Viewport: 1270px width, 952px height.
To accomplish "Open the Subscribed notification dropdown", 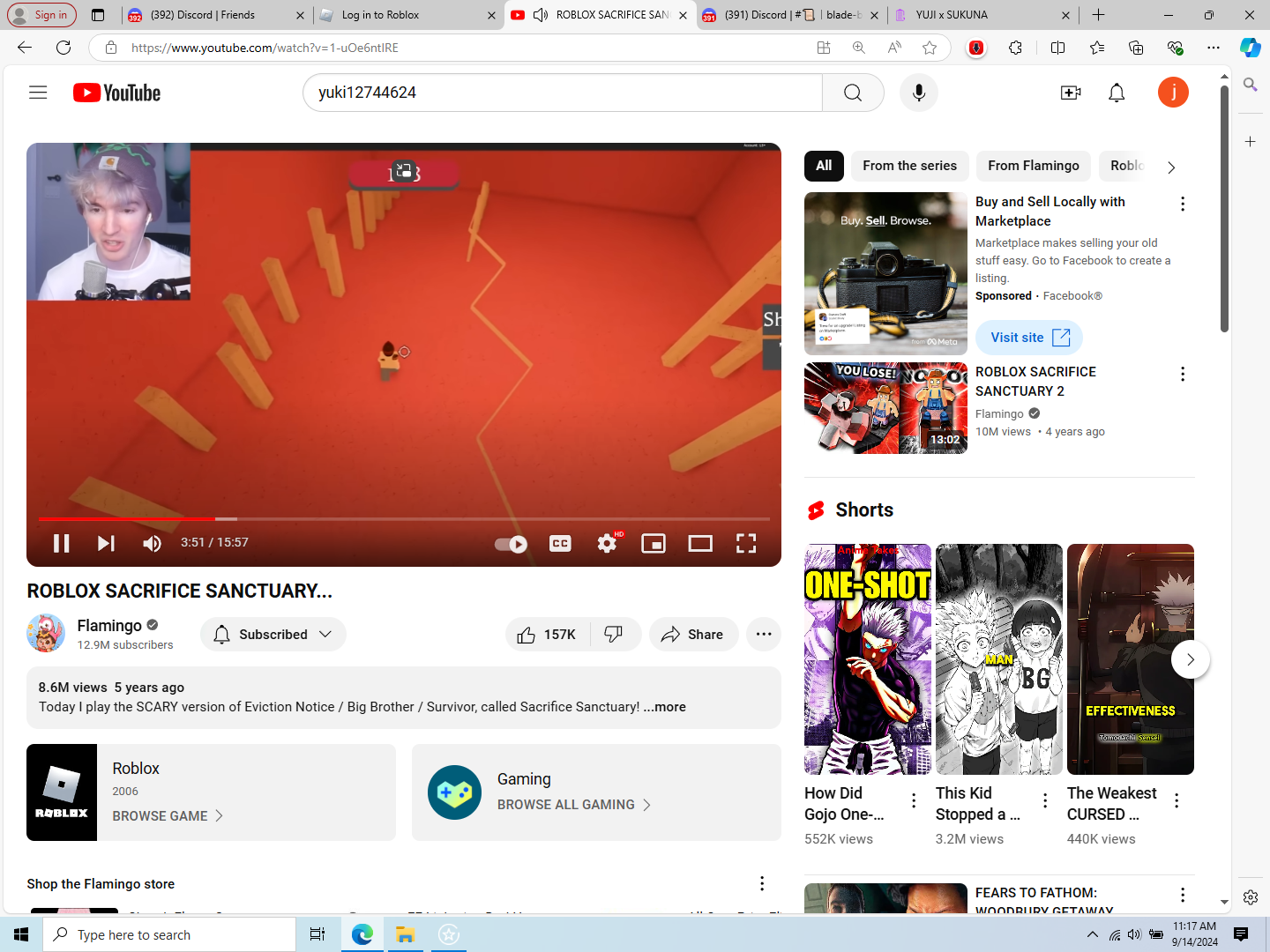I will pos(273,635).
